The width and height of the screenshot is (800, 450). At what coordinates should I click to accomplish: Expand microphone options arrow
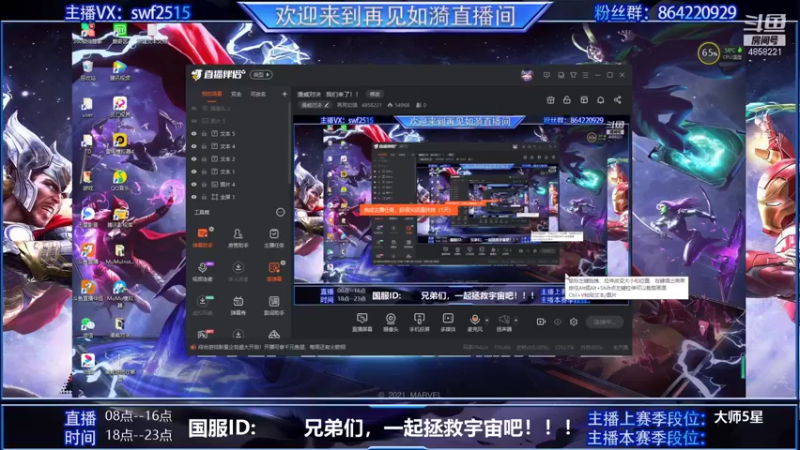[487, 320]
